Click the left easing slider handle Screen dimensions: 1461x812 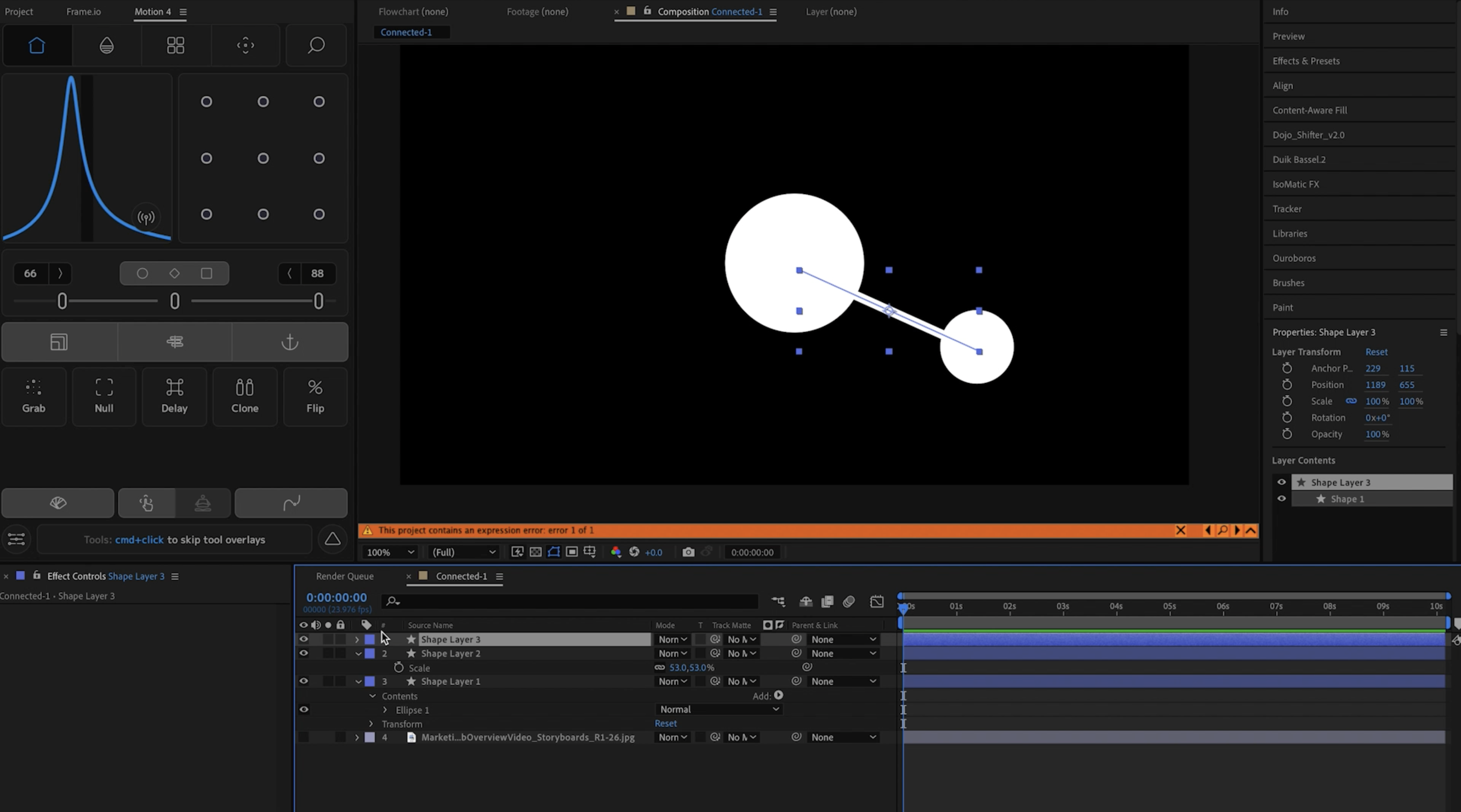(62, 300)
